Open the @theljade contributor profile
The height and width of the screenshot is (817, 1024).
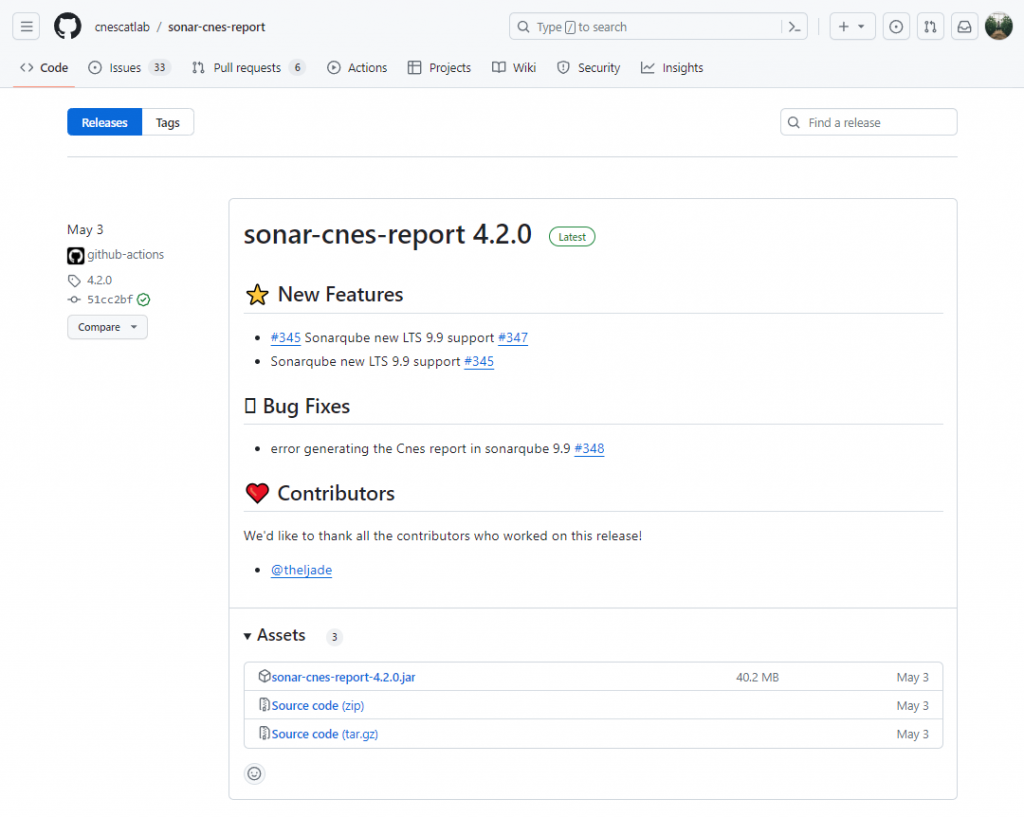(x=301, y=570)
